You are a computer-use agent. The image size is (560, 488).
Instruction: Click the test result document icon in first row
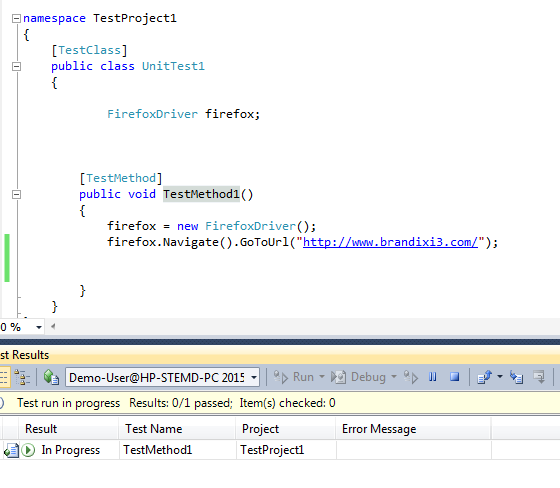[x=11, y=450]
